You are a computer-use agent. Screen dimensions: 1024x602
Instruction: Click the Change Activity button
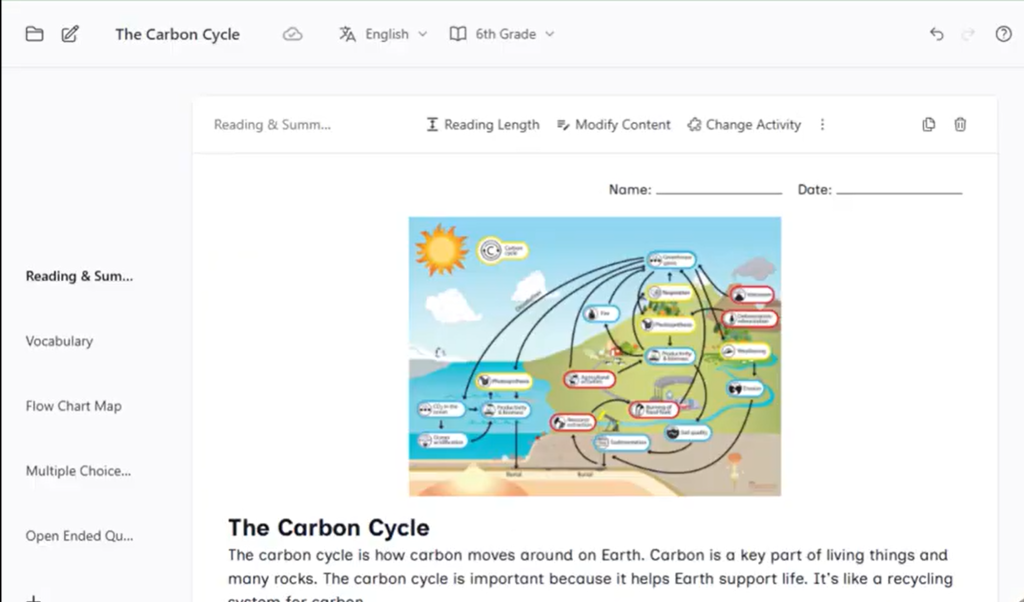point(744,125)
